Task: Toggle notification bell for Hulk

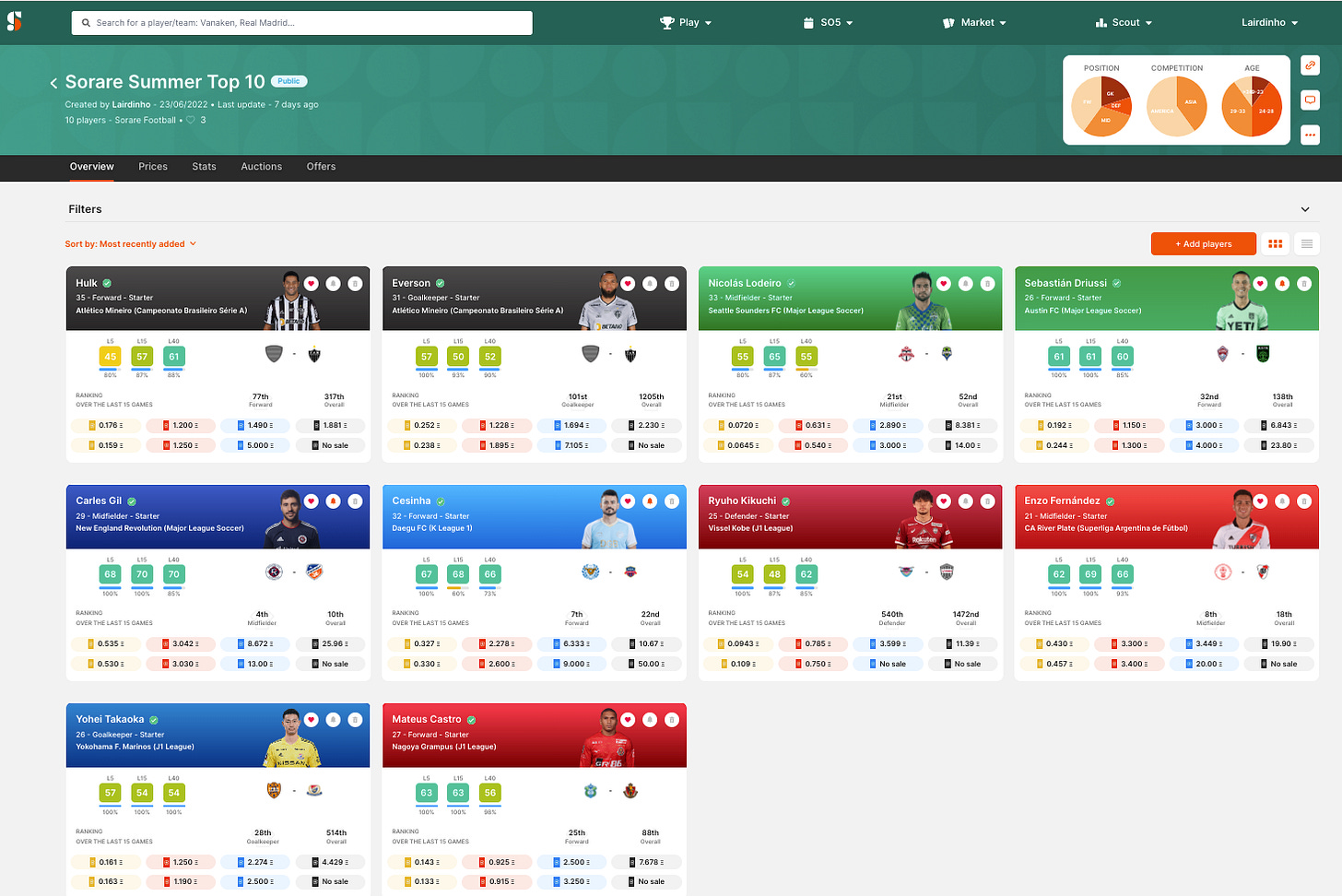Action: (333, 284)
